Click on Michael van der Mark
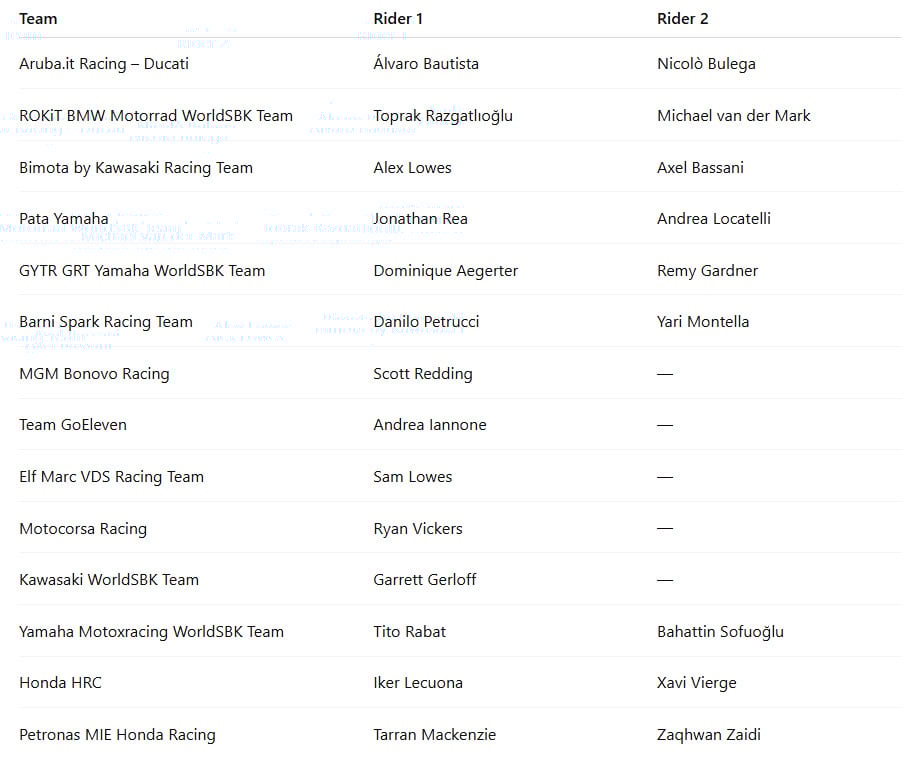This screenshot has height=784, width=915. click(733, 116)
